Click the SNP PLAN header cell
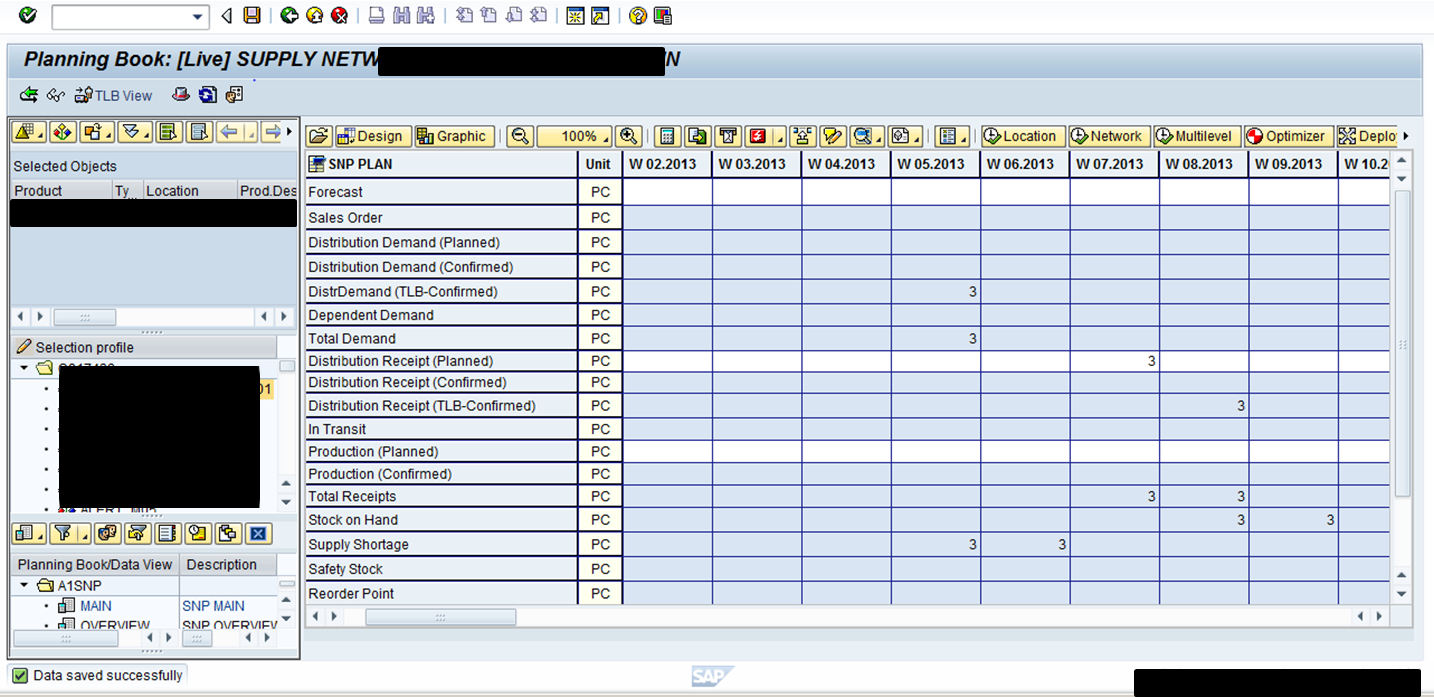The height and width of the screenshot is (697, 1434). pos(441,164)
